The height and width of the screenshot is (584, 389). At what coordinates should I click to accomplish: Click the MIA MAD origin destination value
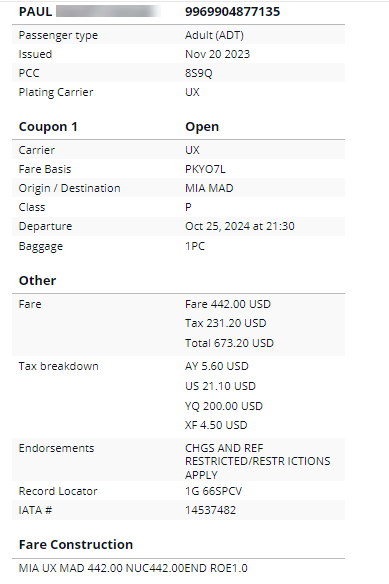[209, 188]
